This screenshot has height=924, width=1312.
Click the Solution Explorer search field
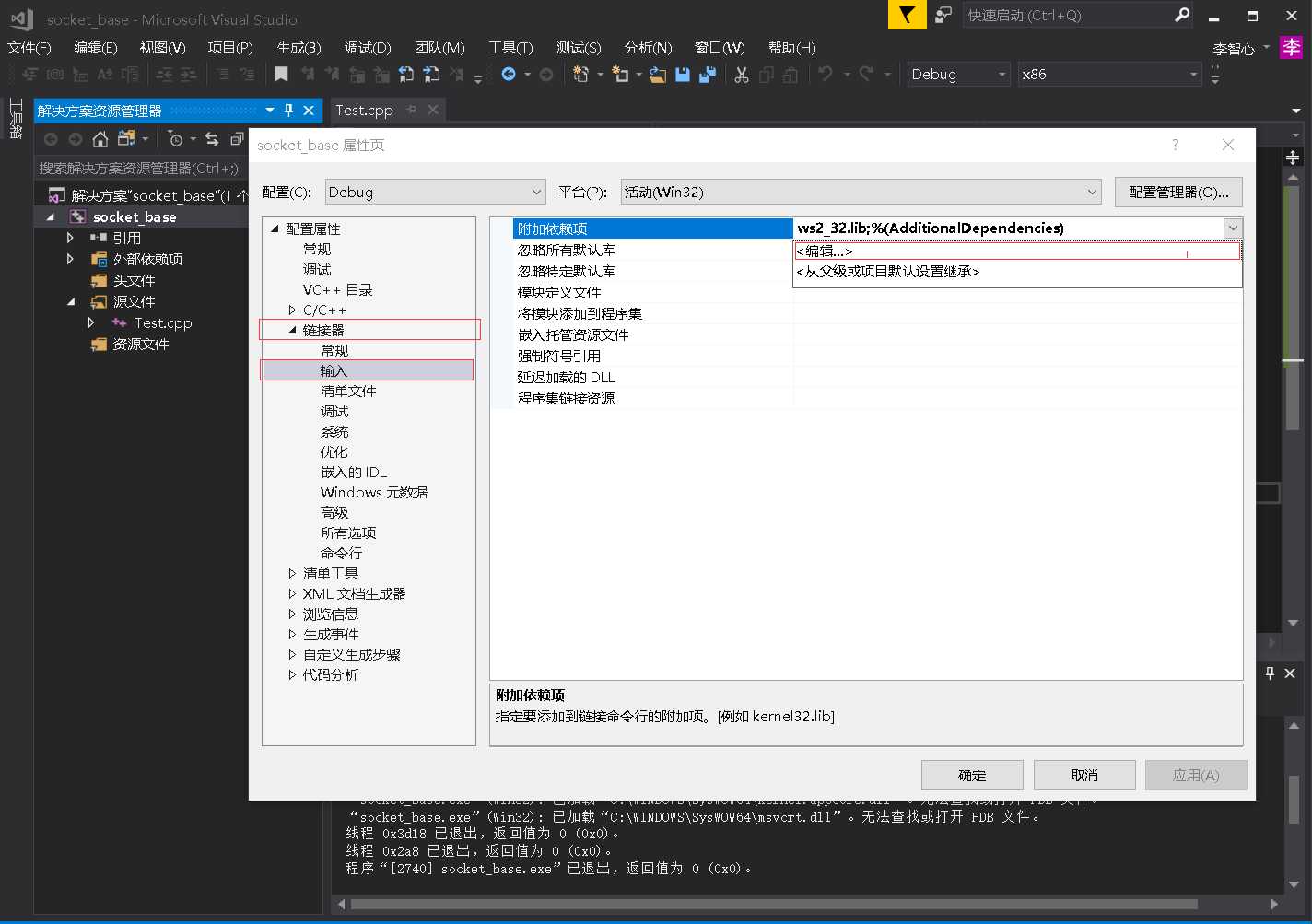pos(141,168)
